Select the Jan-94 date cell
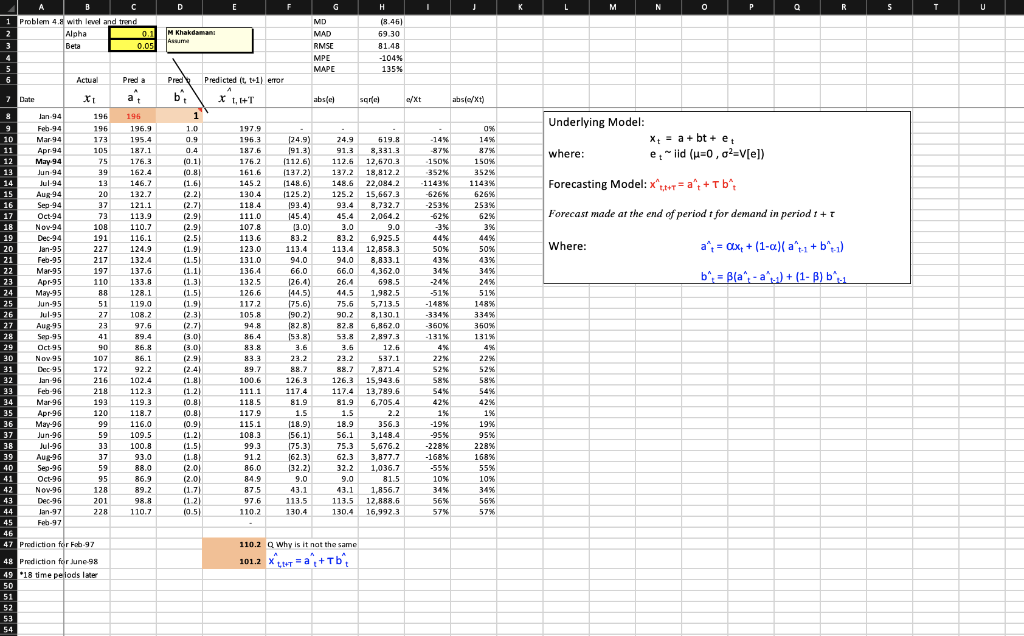 41,114
